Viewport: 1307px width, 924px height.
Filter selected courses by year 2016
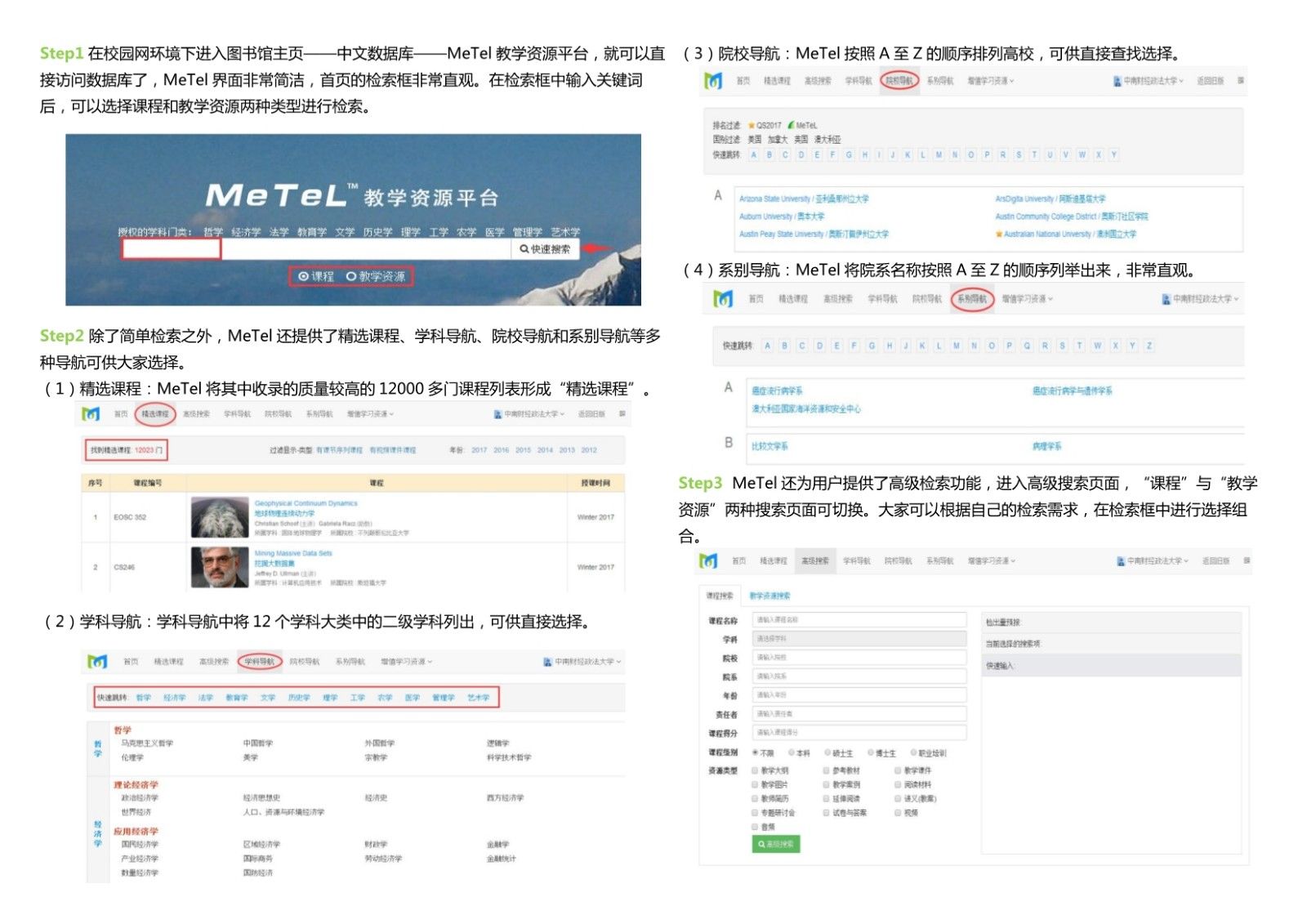coord(501,450)
